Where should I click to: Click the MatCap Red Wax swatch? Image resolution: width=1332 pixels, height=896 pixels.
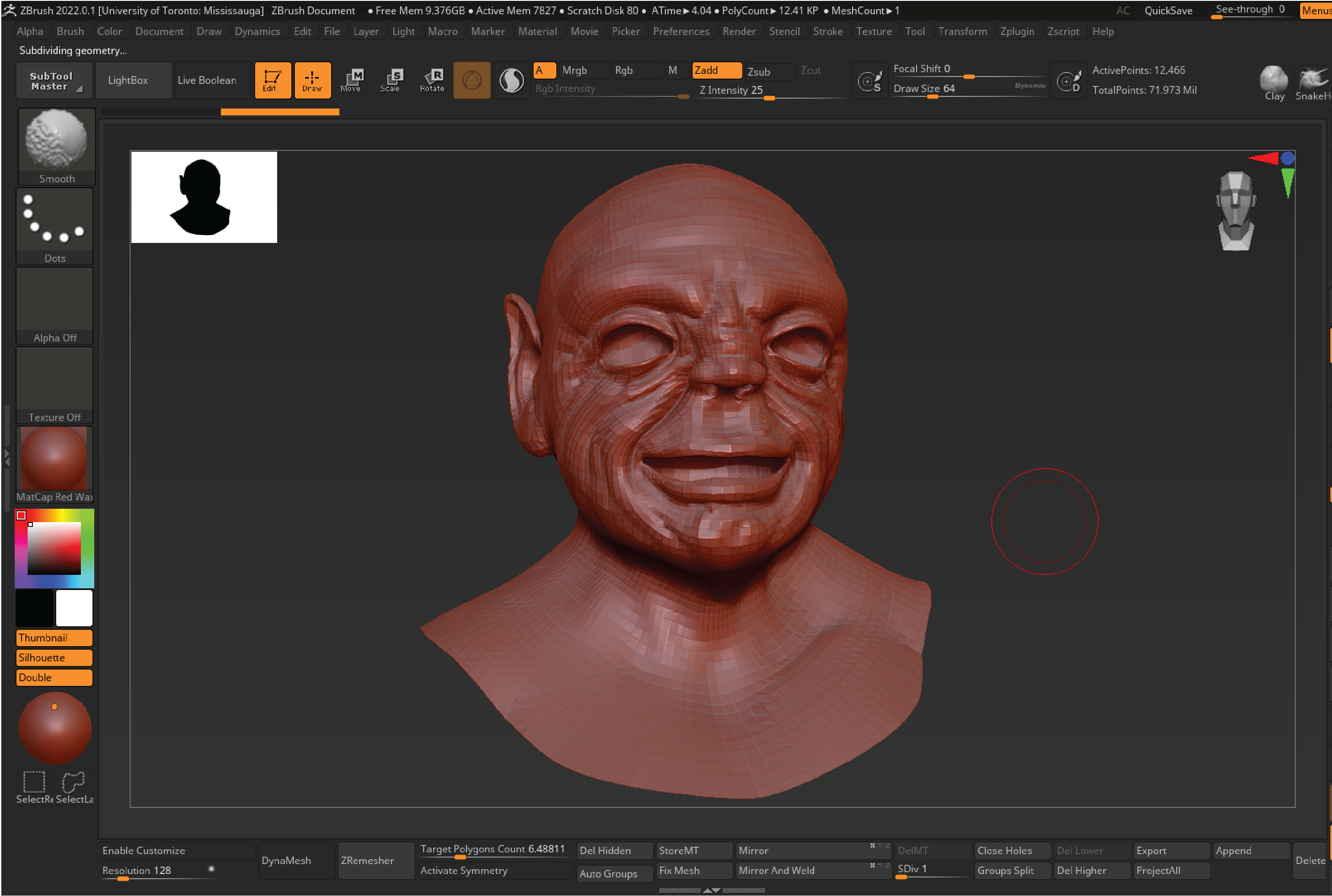point(55,462)
